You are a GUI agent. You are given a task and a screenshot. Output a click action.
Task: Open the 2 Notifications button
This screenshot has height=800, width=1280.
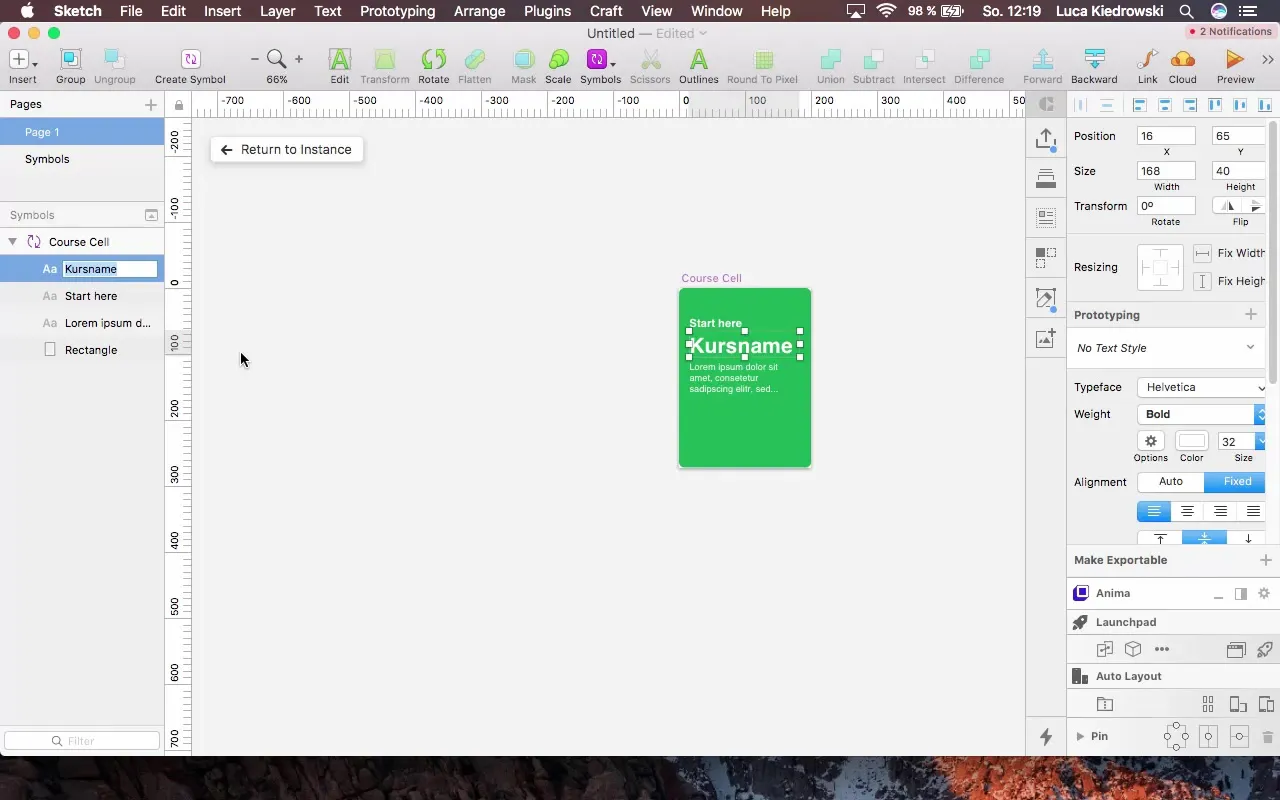[1229, 32]
